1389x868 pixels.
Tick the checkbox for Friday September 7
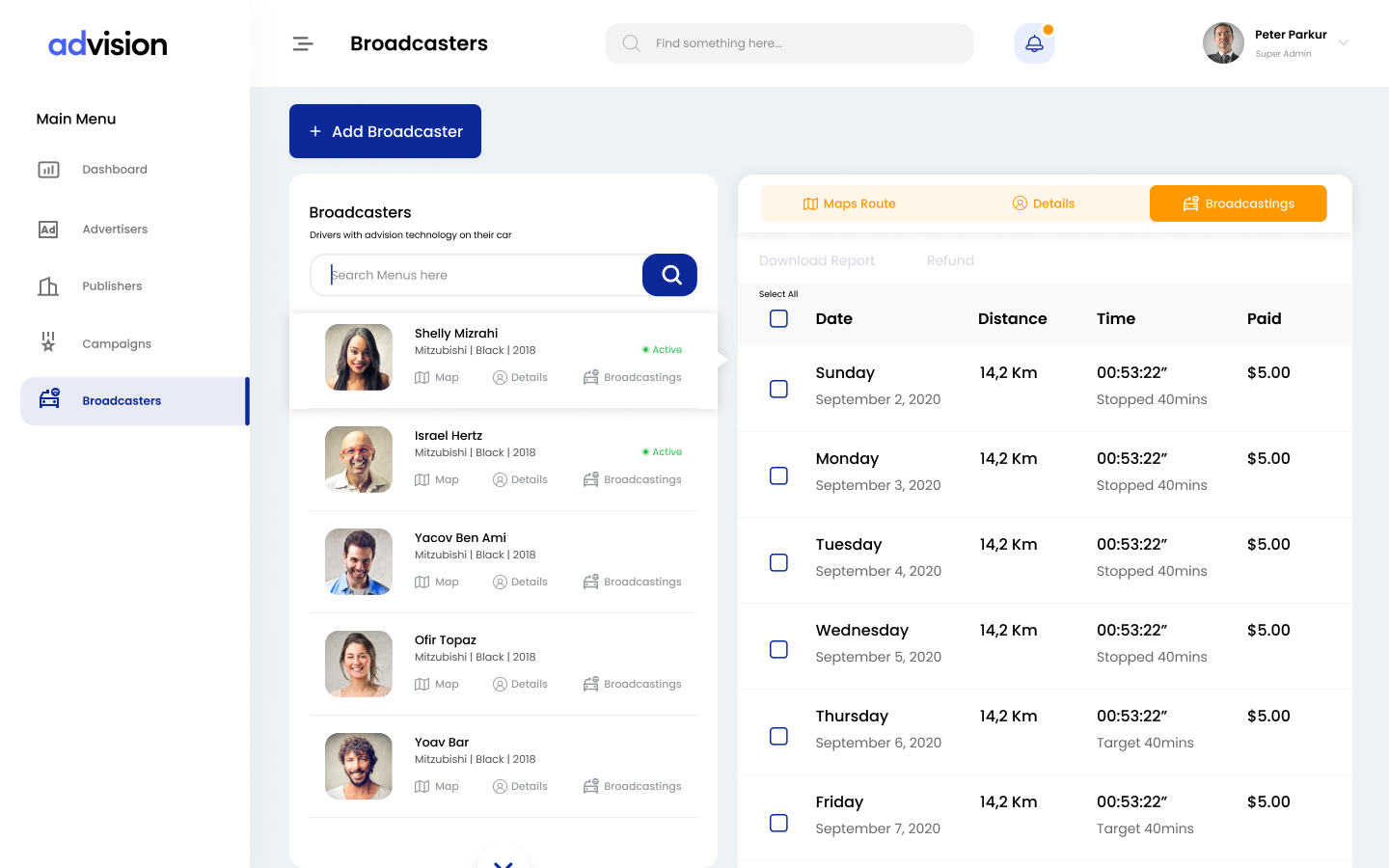click(x=778, y=823)
